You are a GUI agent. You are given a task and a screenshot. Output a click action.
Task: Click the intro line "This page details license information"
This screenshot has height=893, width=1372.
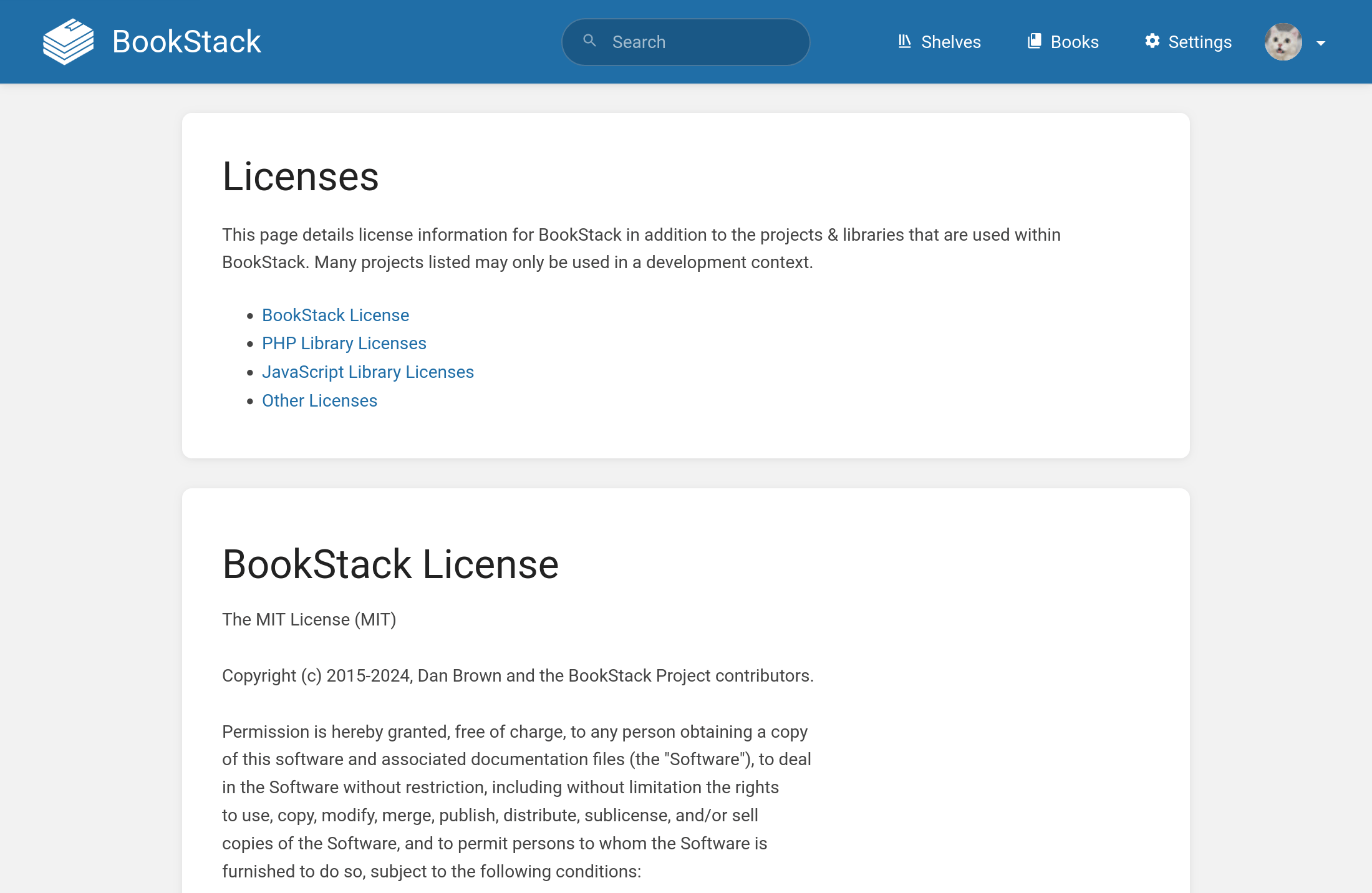(x=642, y=234)
